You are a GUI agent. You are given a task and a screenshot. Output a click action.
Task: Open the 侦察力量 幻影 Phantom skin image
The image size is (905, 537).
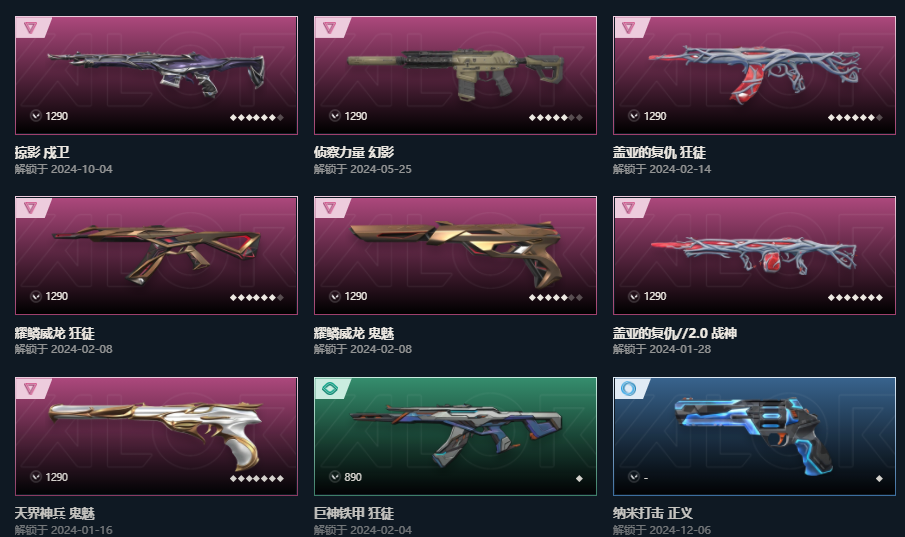pyautogui.click(x=455, y=73)
